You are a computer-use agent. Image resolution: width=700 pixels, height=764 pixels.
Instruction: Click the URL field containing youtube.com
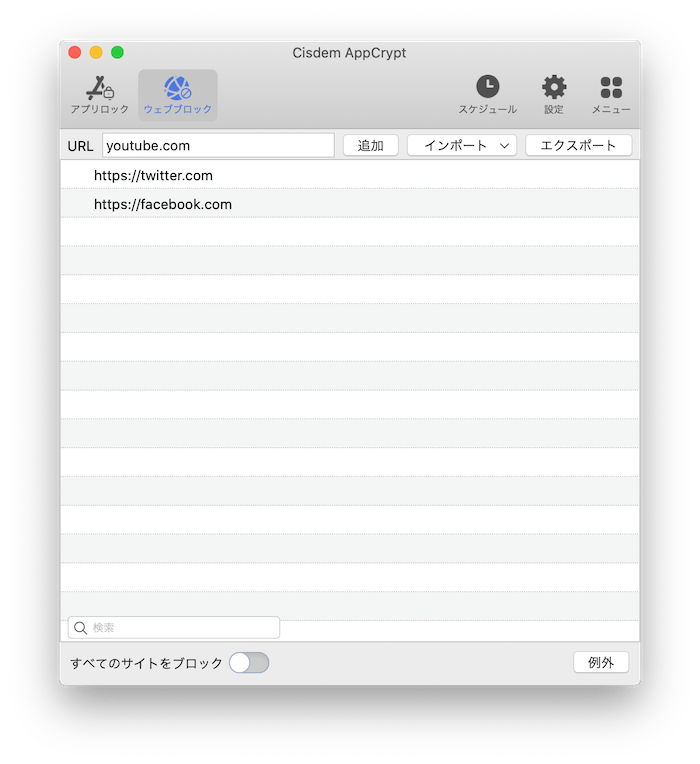218,146
